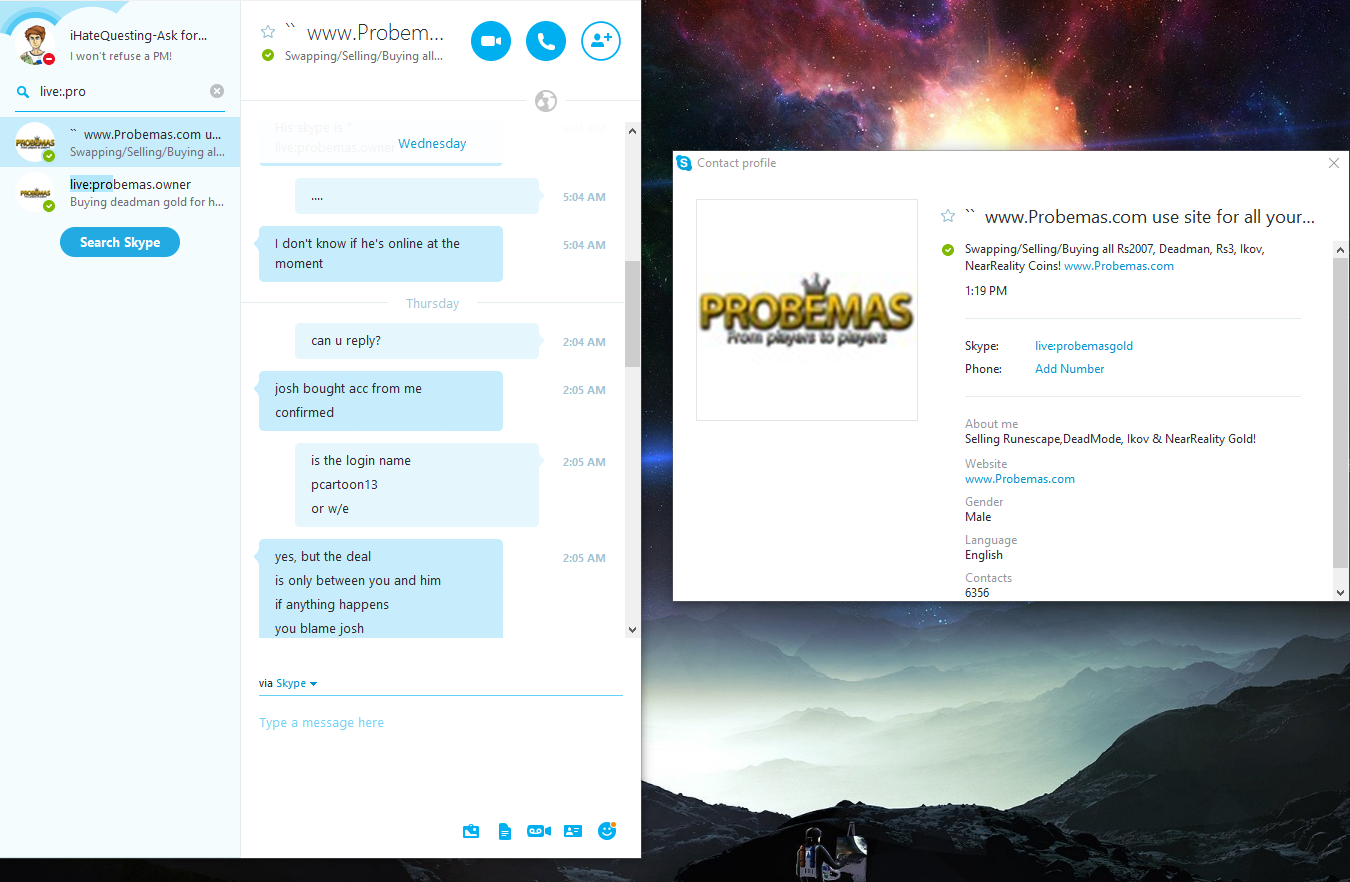Viewport: 1350px width, 882px height.
Task: Open the via Skype dropdown
Action: point(296,684)
